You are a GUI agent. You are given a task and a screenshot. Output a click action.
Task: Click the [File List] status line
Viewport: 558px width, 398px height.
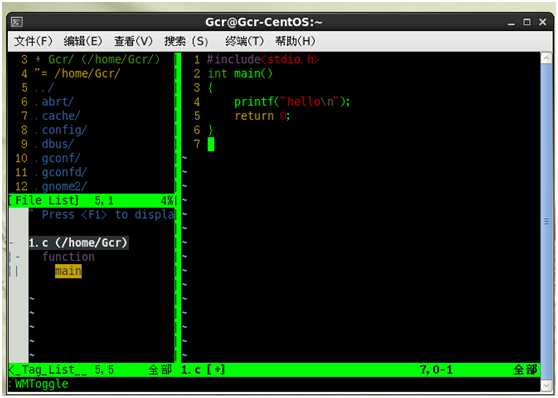92,200
